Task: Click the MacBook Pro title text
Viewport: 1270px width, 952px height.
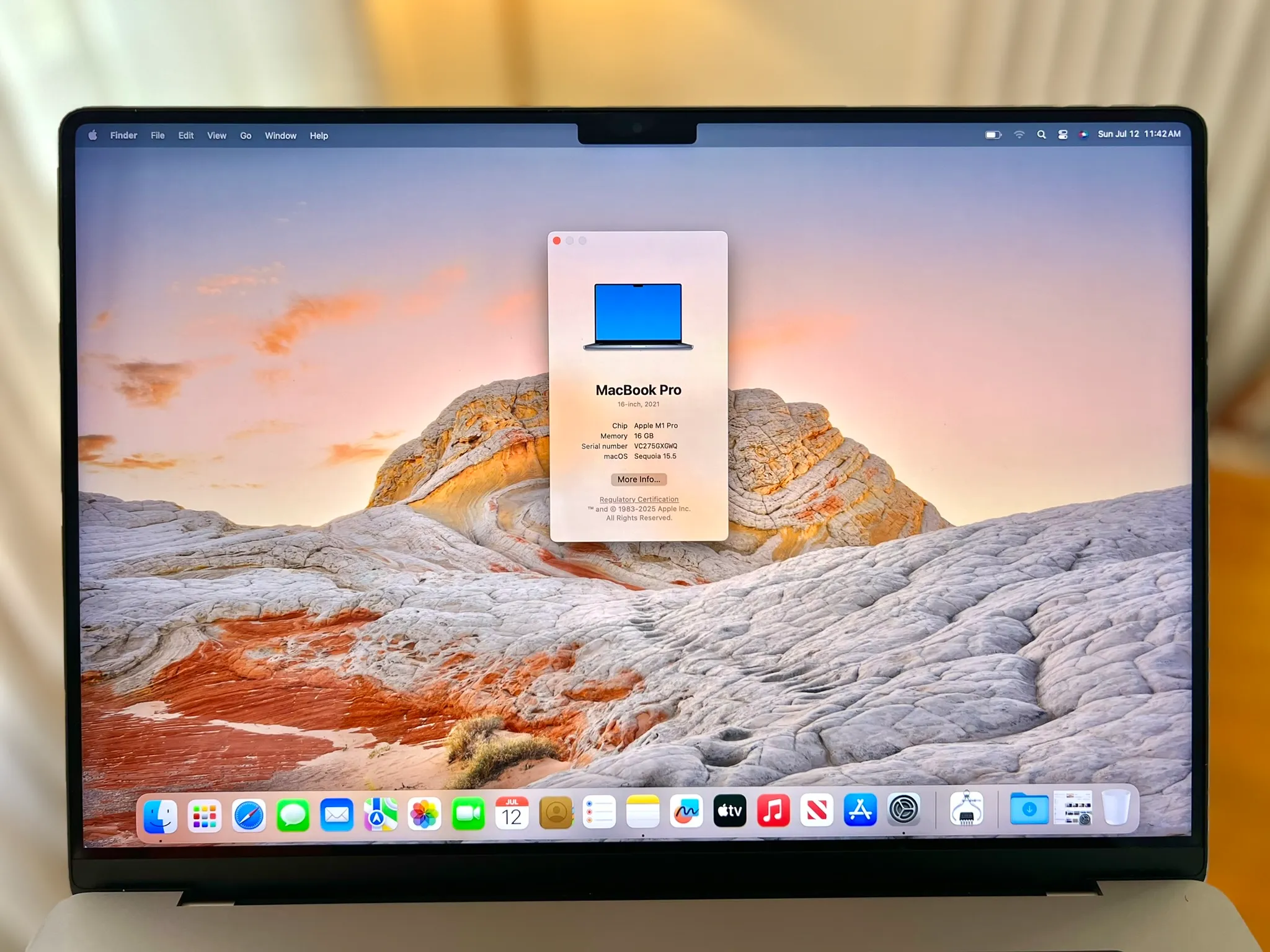Action: [638, 390]
